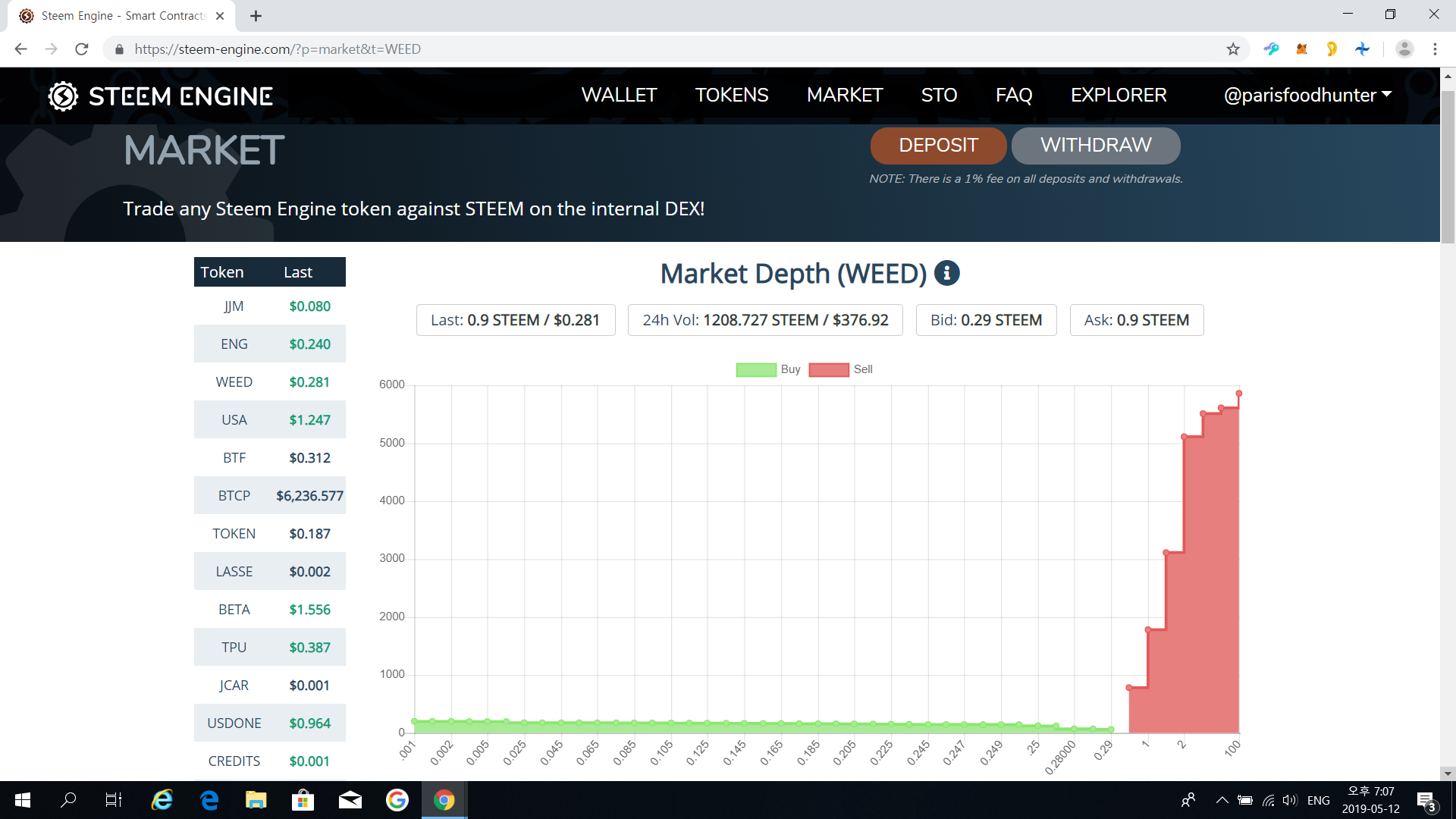Launch Internet Explorer from the taskbar
Image resolution: width=1456 pixels, height=819 pixels.
coord(162,800)
